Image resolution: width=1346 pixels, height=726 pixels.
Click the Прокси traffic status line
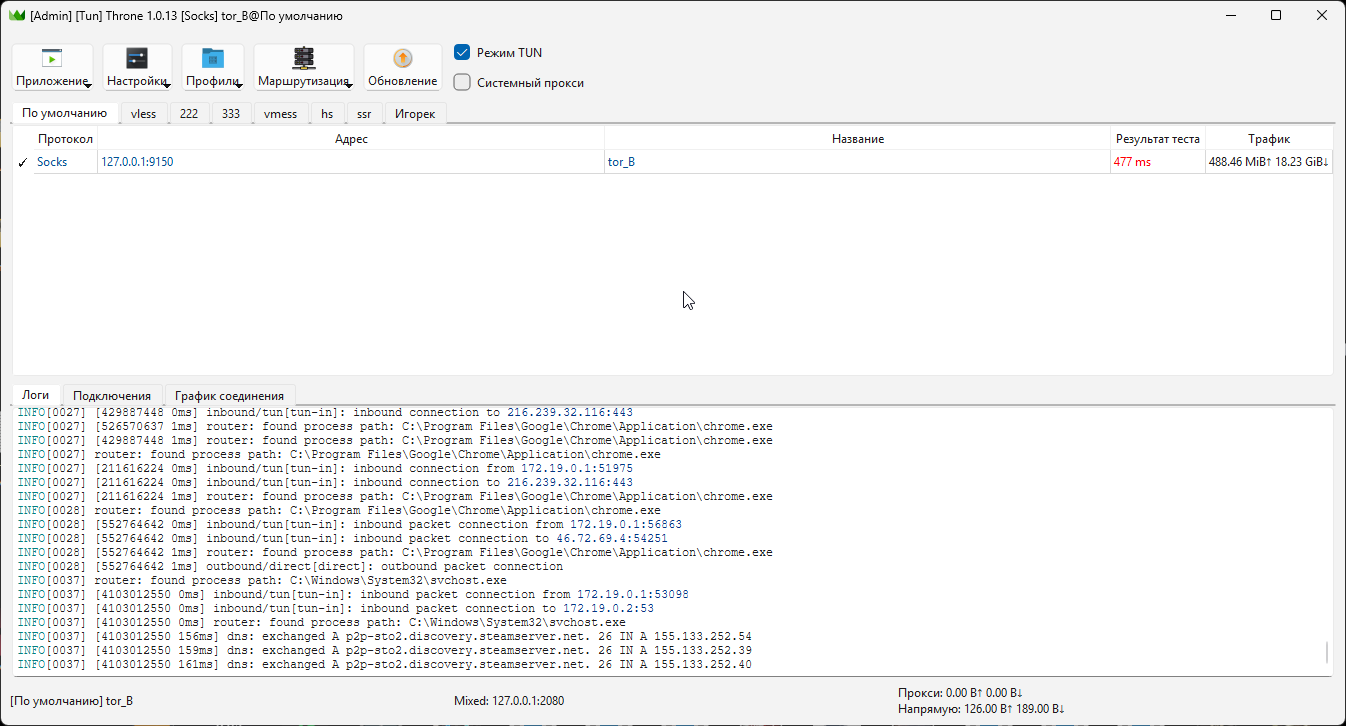pyautogui.click(x=960, y=693)
